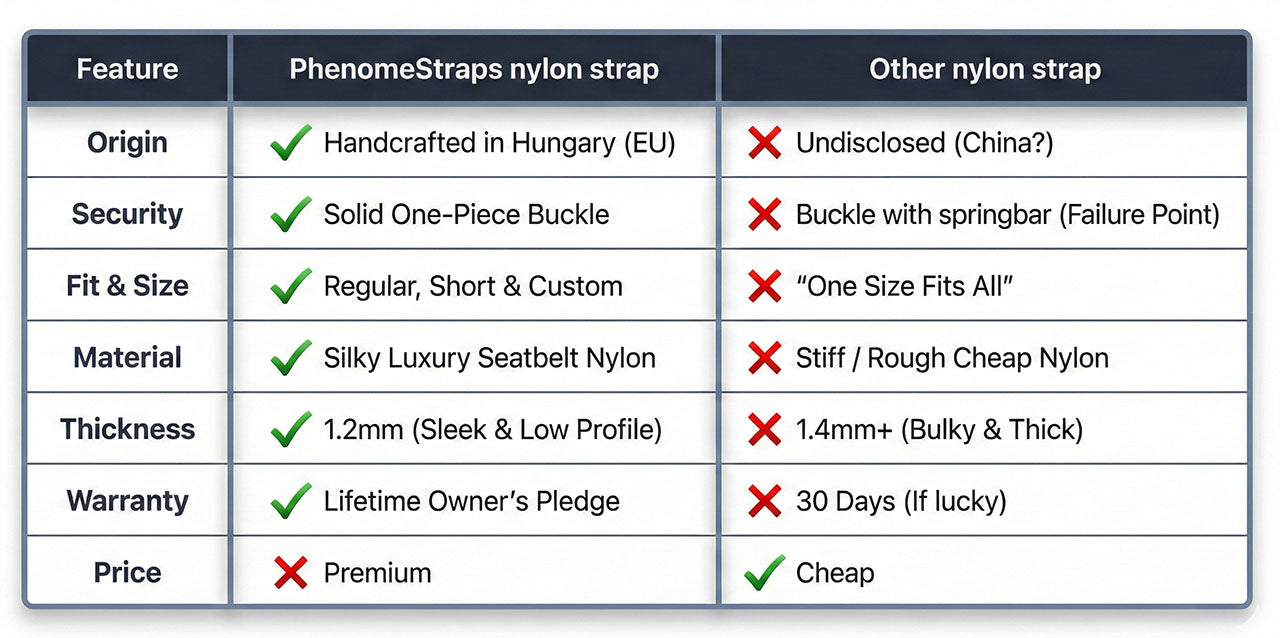Select the red X beside 30 Days (If lucky)
1280x638 pixels.
765,501
